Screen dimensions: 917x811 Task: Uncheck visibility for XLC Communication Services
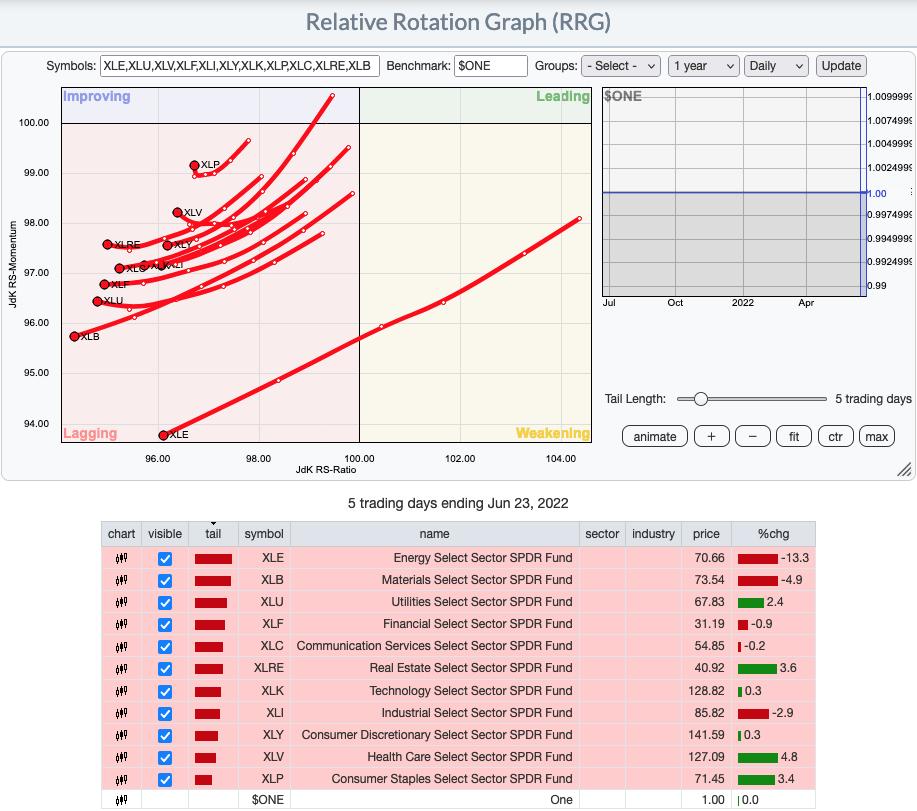[x=165, y=647]
